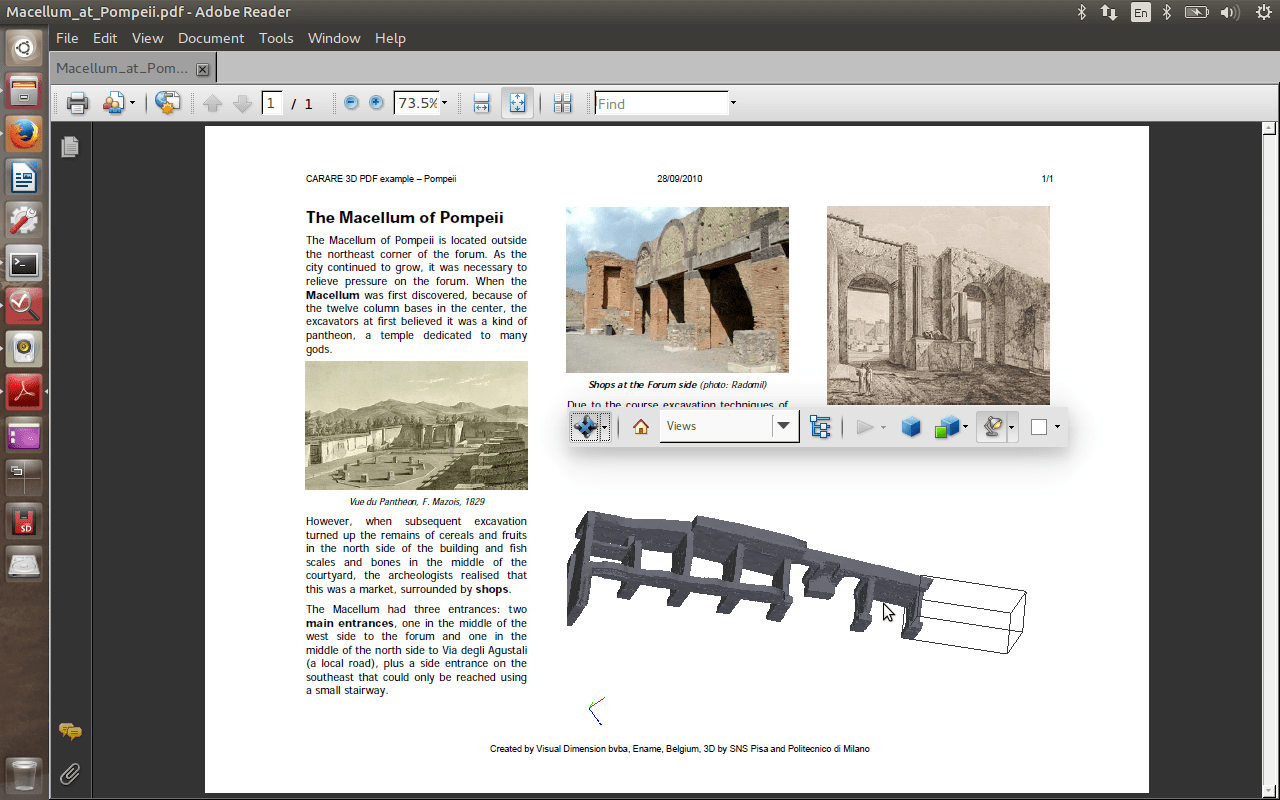Open the Attachments paperclip panel
This screenshot has height=800, width=1280.
(x=69, y=773)
